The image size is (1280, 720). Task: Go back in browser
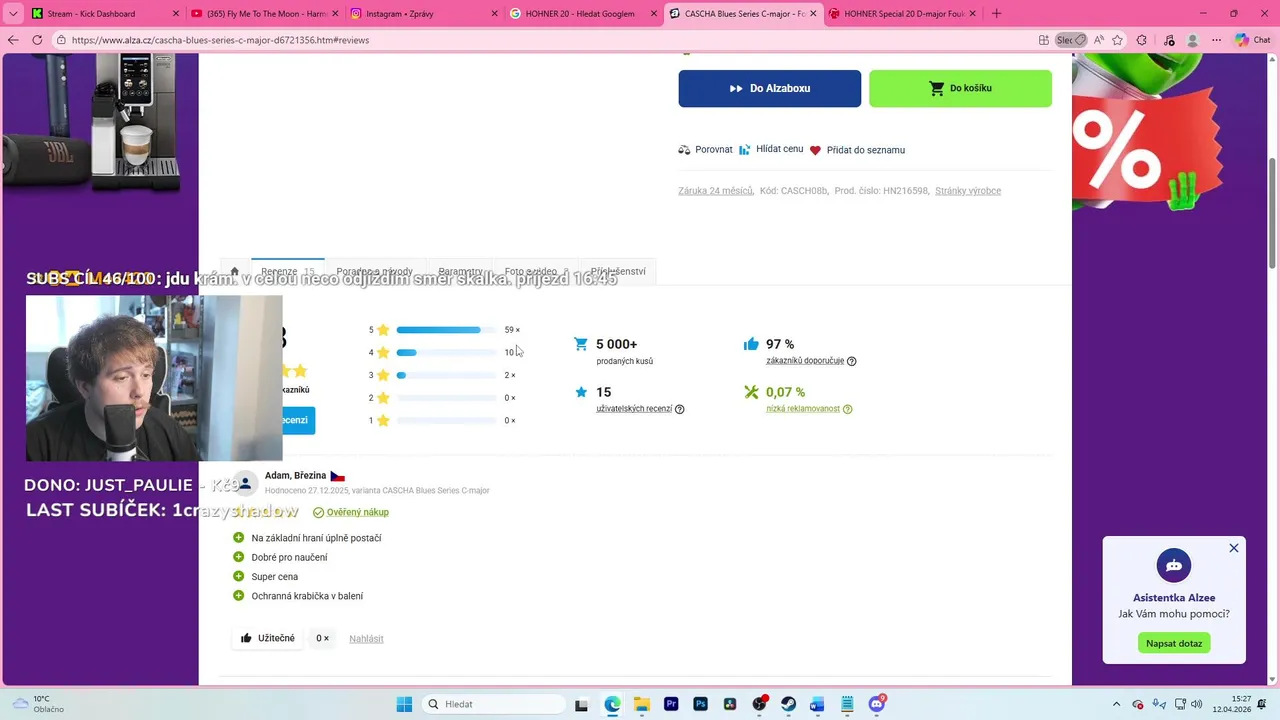[13, 40]
